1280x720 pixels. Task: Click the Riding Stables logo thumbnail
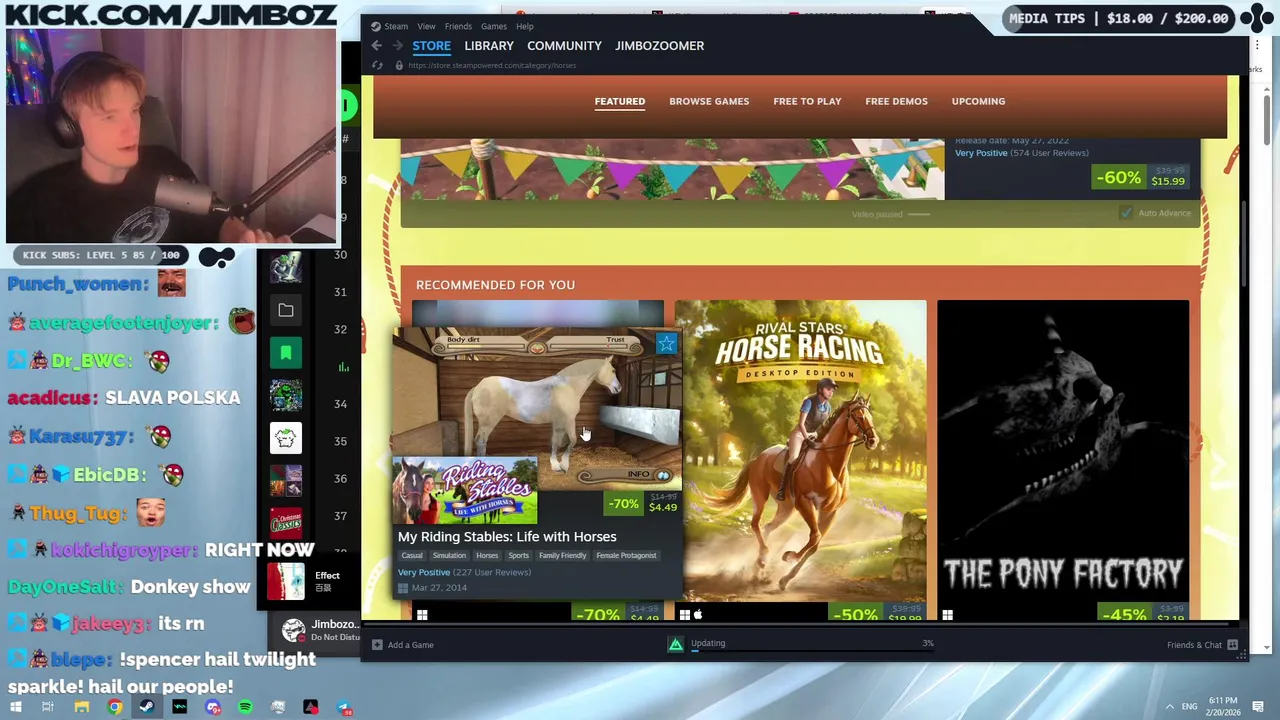pos(464,491)
